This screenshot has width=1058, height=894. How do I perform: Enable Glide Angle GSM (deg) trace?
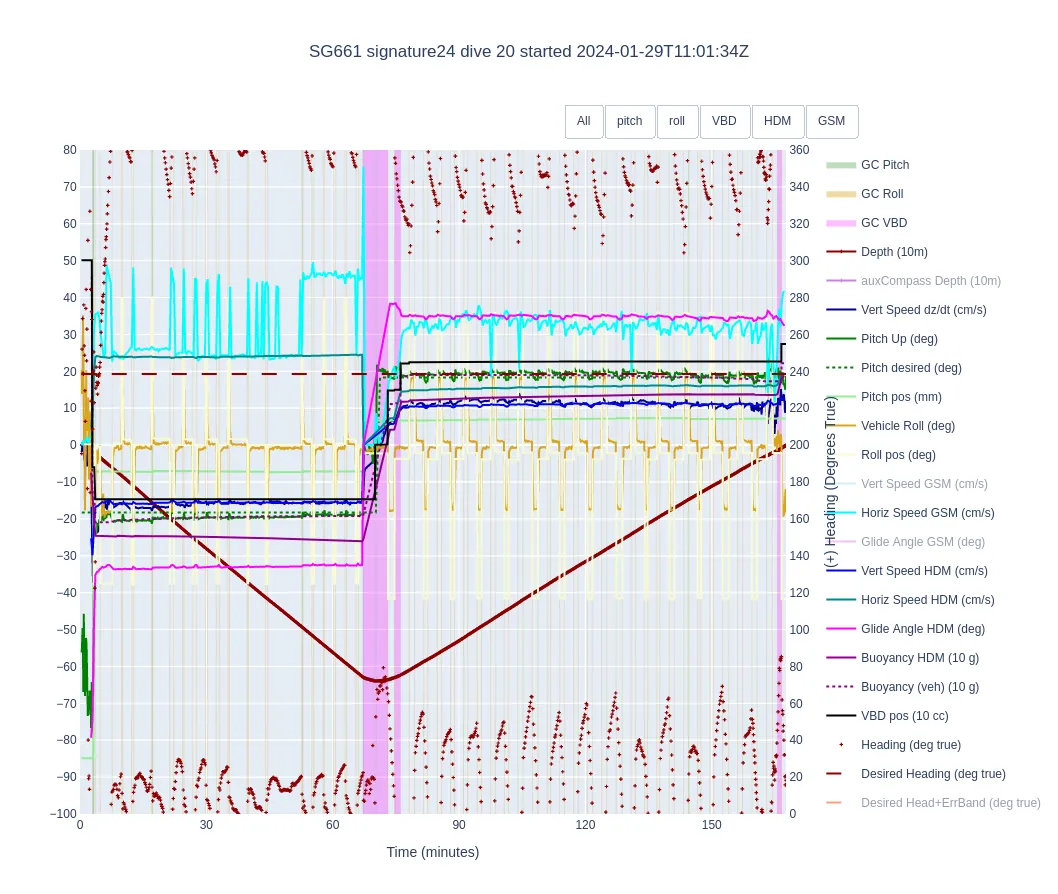tap(906, 542)
